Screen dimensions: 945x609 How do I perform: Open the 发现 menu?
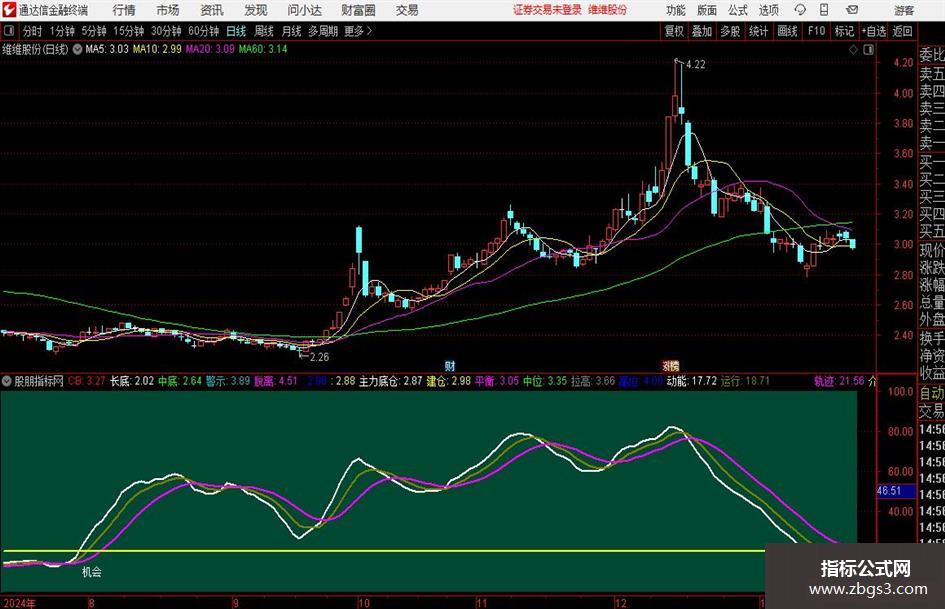tap(256, 10)
